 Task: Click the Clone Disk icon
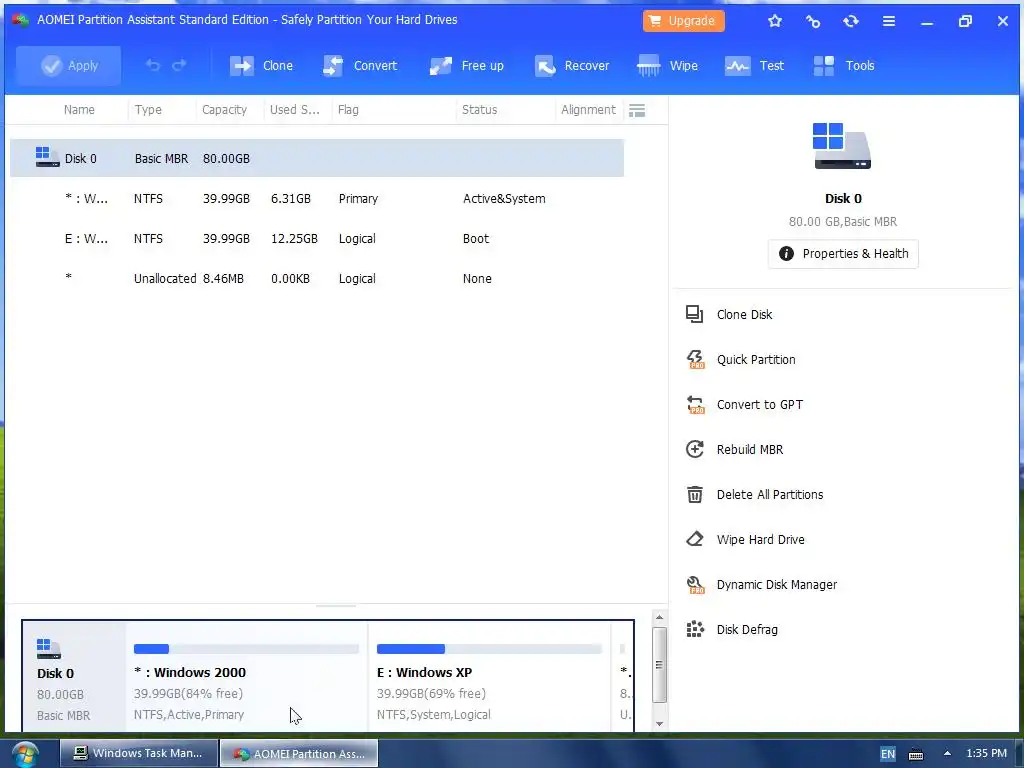click(x=694, y=314)
